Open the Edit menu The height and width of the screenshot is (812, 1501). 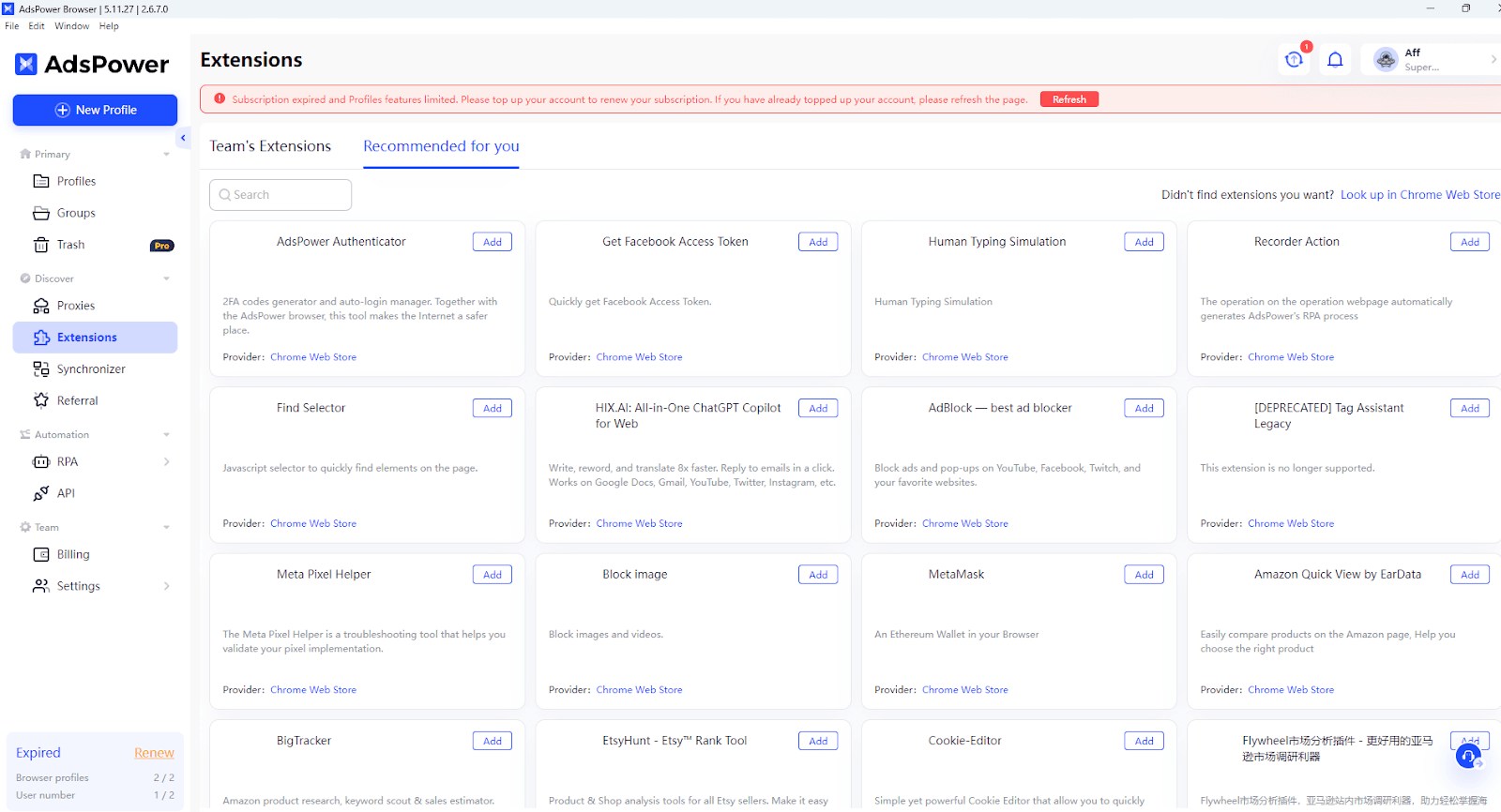coord(37,26)
